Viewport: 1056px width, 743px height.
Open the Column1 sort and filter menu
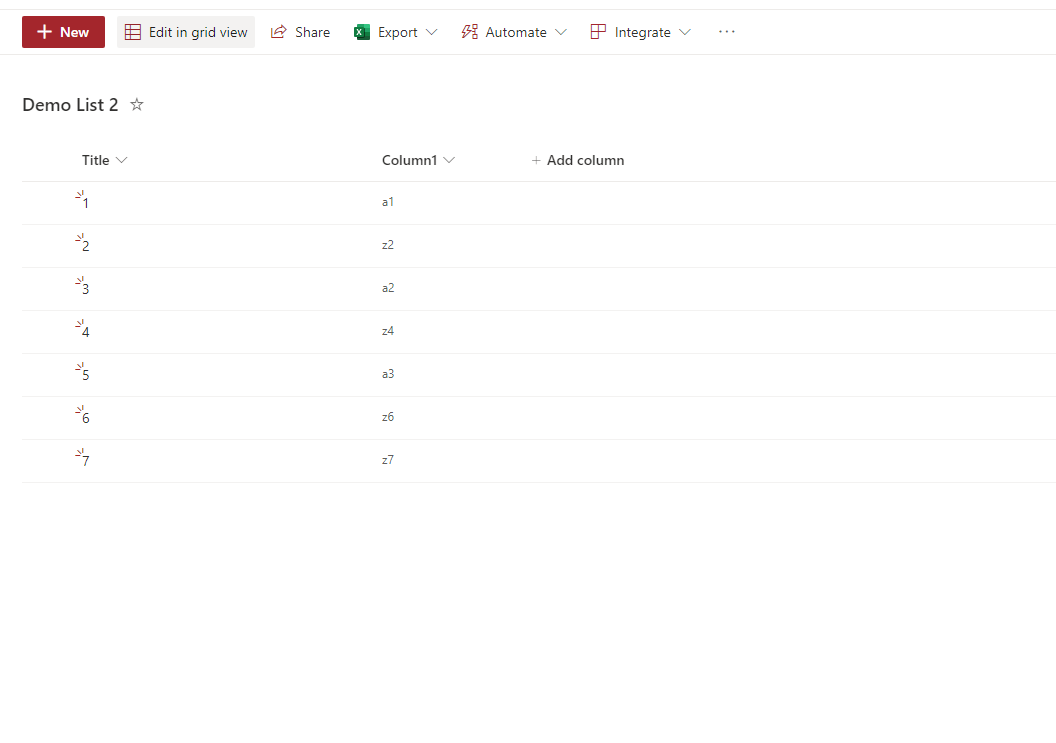tap(449, 160)
